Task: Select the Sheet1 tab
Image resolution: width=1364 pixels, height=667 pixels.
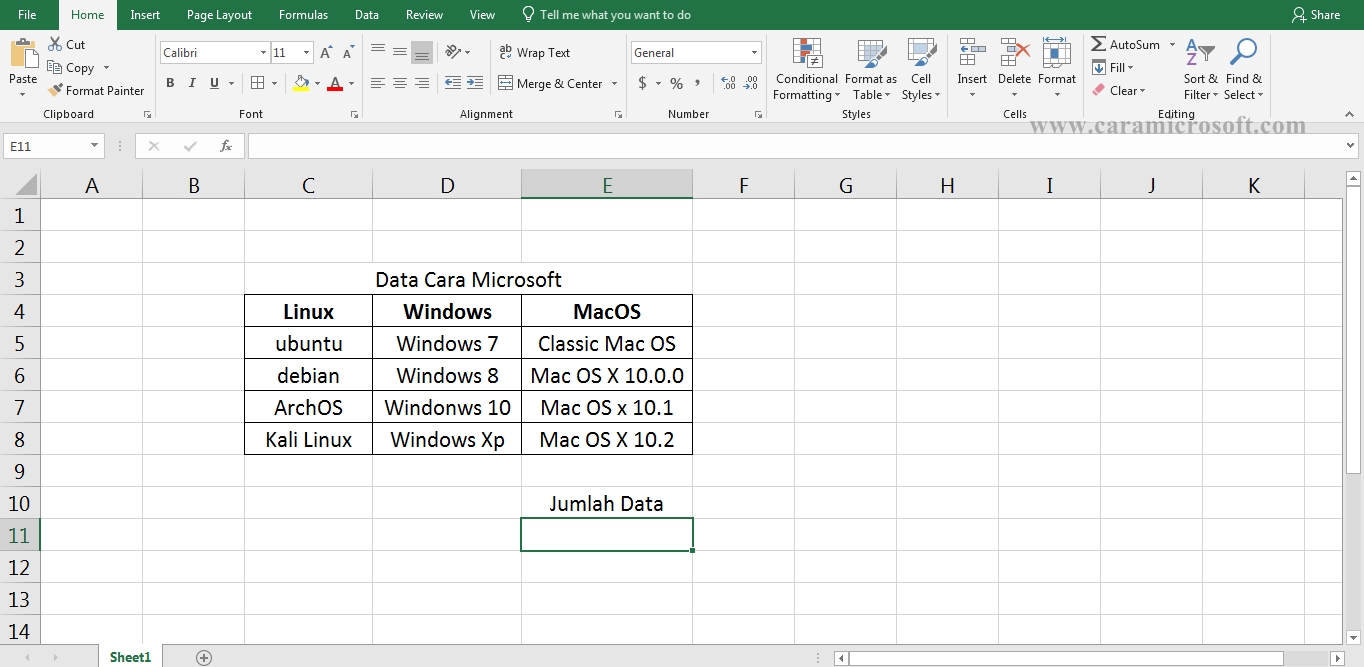Action: point(130,657)
